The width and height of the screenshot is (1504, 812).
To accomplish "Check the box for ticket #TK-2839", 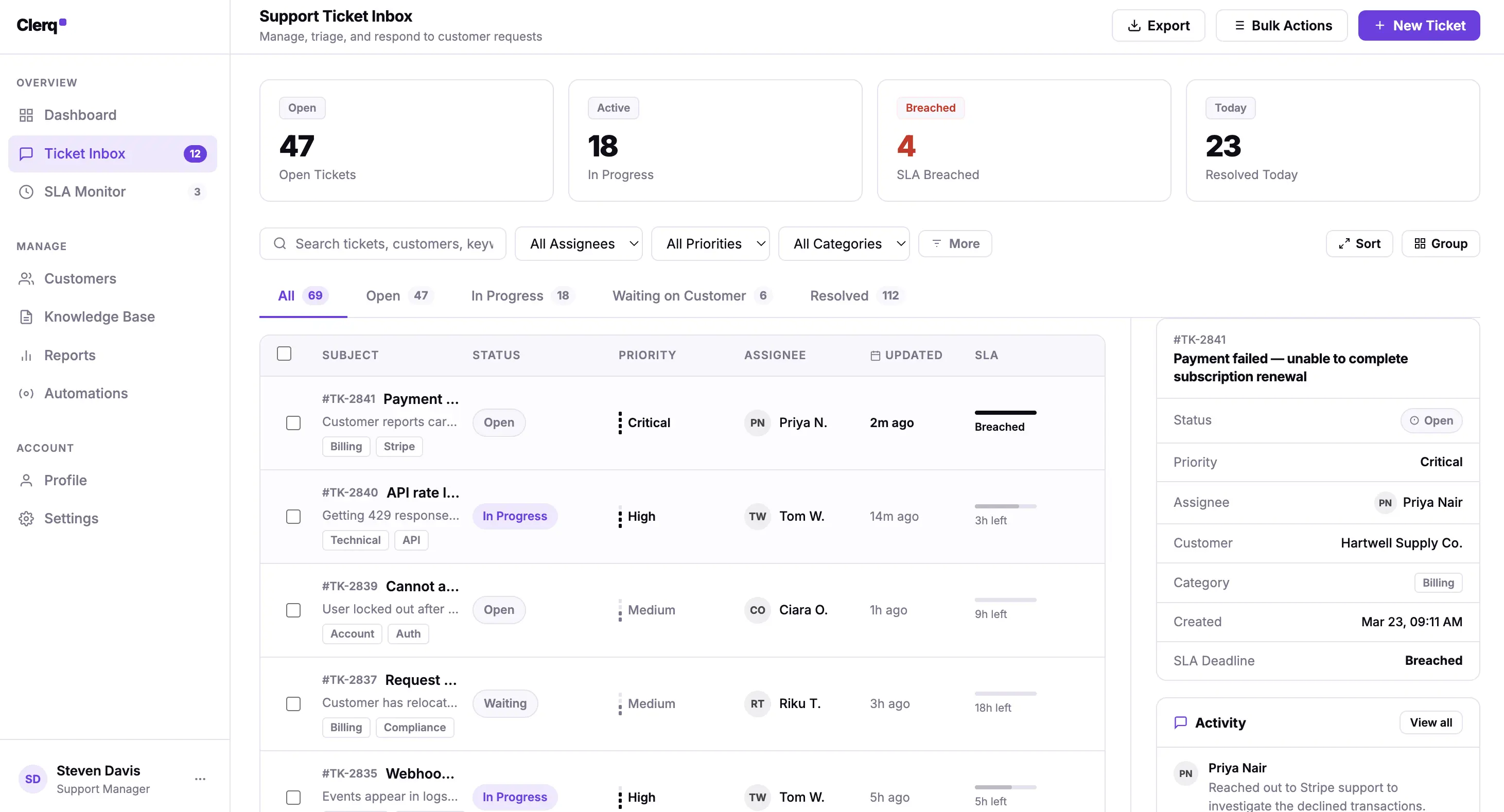I will [x=293, y=610].
